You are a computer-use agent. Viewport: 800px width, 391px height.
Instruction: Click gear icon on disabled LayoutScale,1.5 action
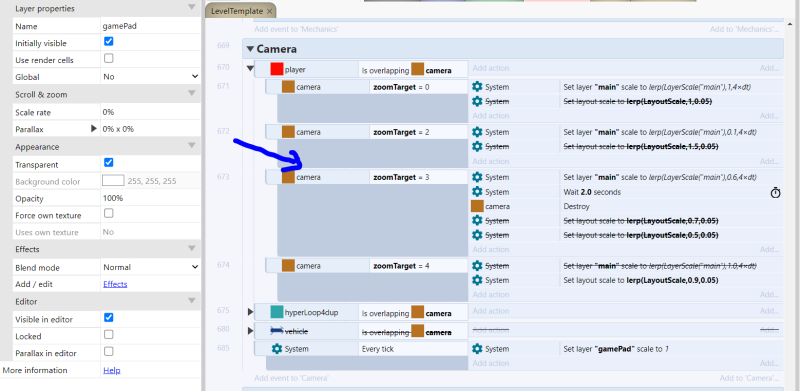tap(477, 146)
